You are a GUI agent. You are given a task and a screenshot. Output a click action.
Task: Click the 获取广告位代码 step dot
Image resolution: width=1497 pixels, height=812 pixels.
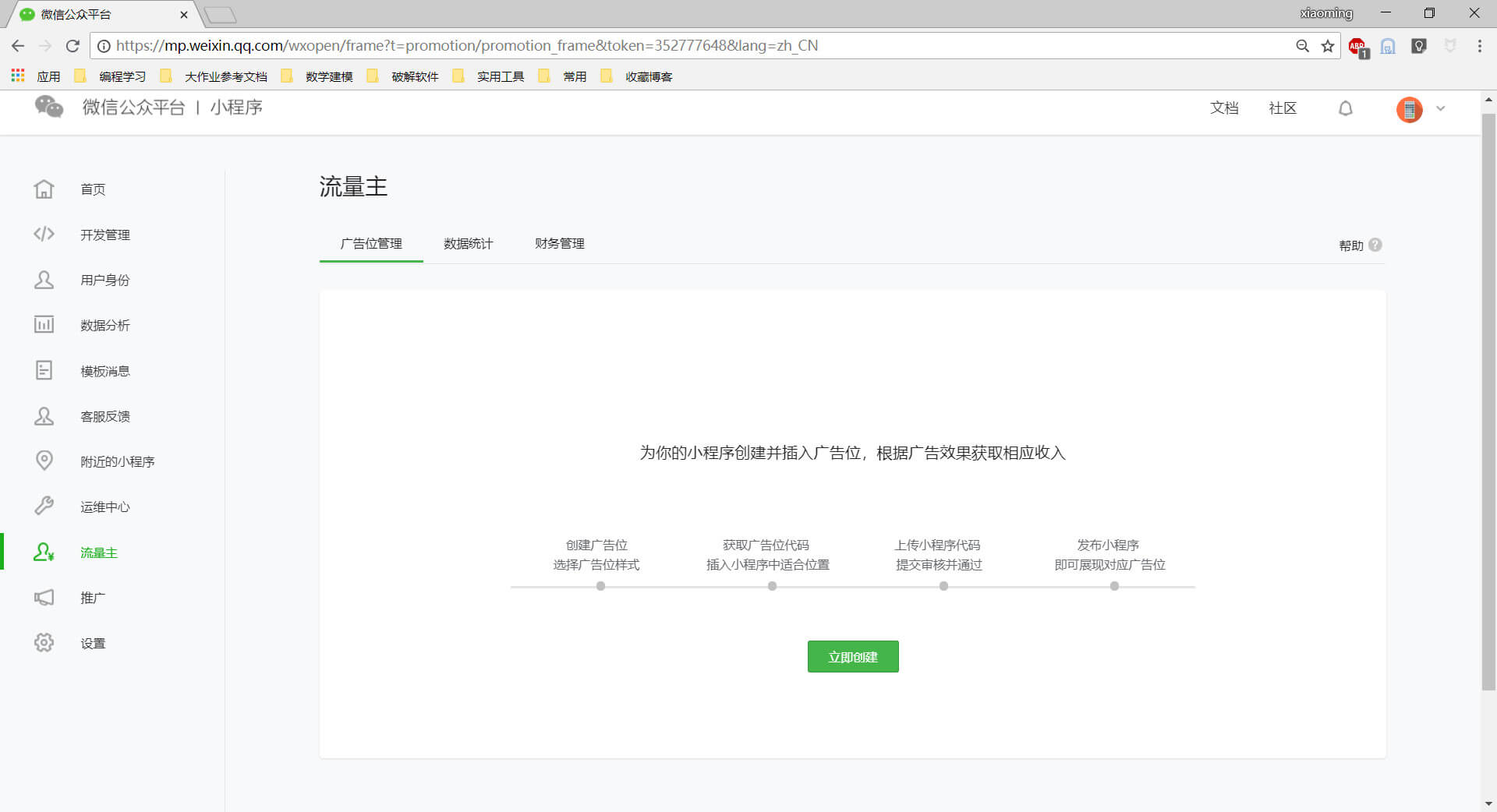(x=772, y=586)
